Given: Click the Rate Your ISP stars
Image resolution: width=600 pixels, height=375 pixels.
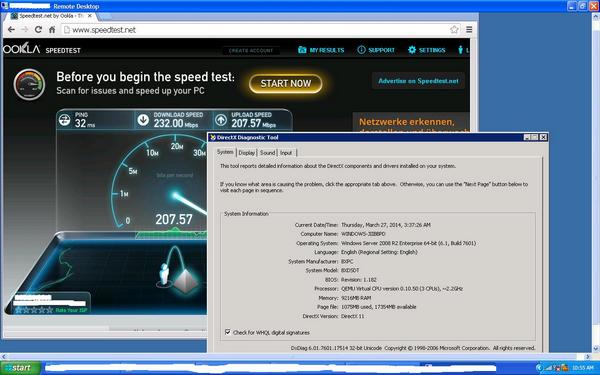Looking at the screenshot, I should click(x=34, y=310).
